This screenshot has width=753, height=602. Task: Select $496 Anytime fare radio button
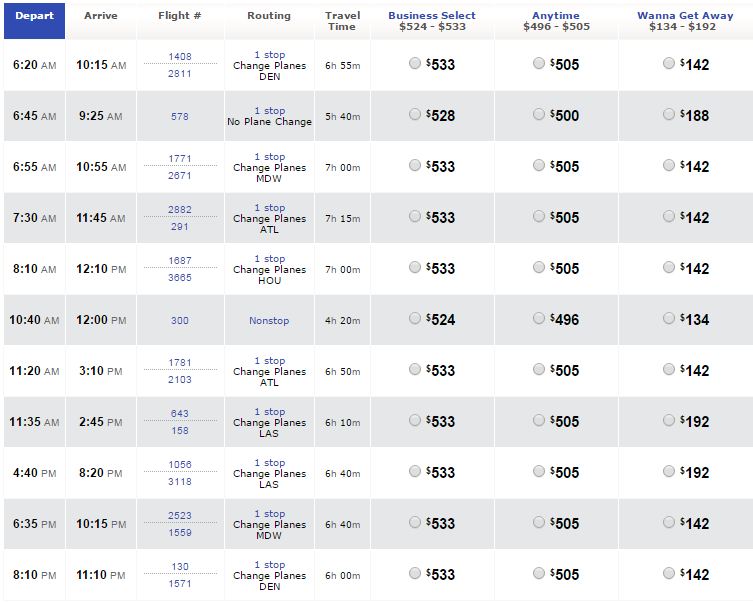pos(539,319)
